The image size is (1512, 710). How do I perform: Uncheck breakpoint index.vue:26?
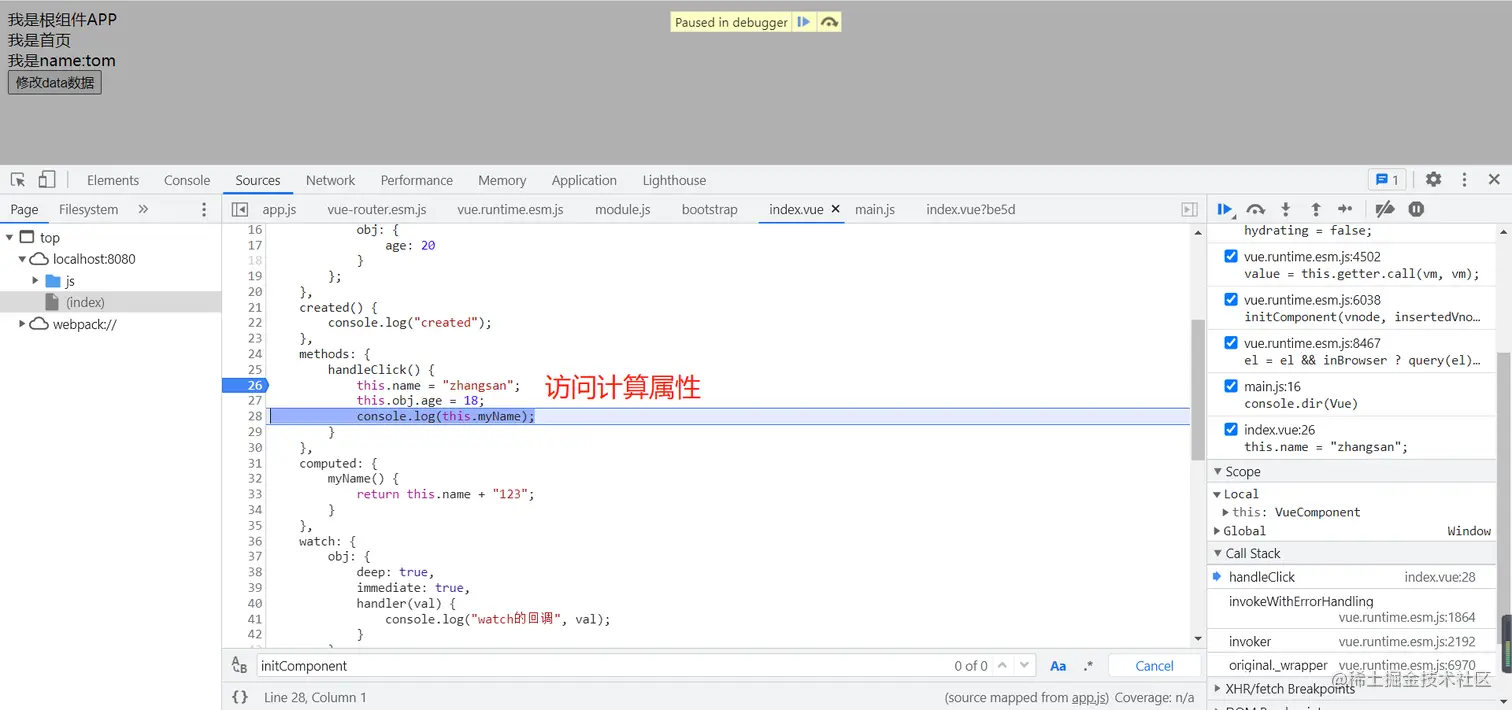1231,429
